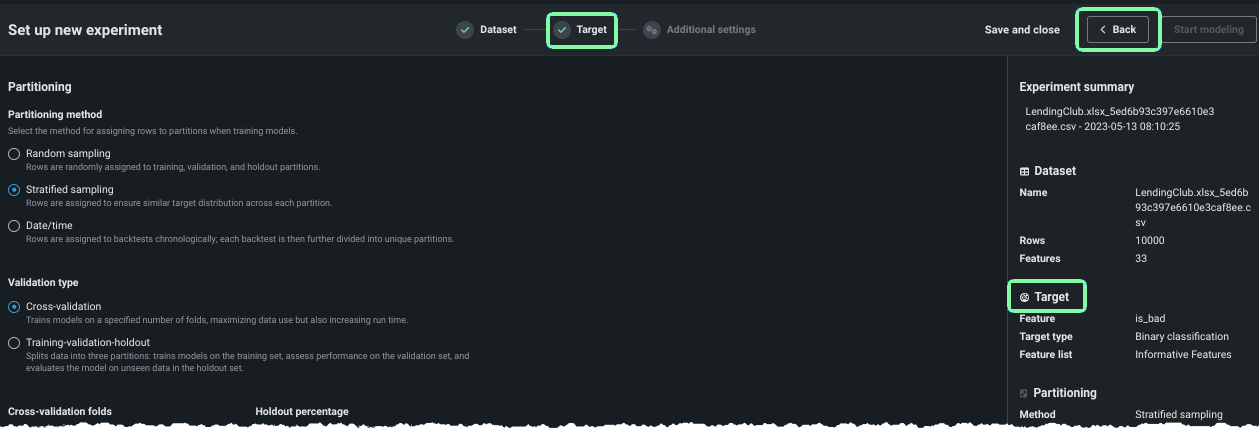1259x428 pixels.
Task: Open the Additional settings step label
Action: (x=711, y=30)
